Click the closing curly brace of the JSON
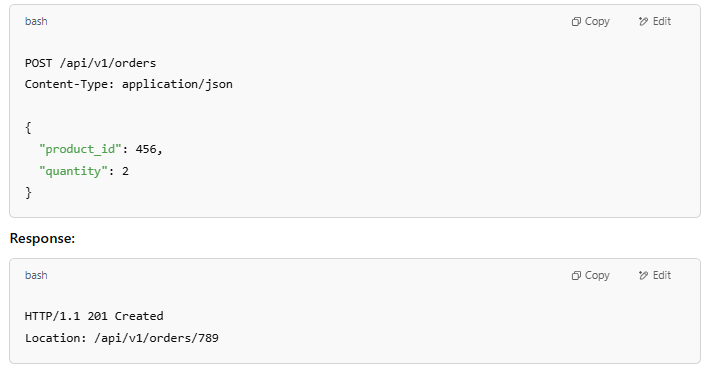This screenshot has height=372, width=712. [x=28, y=193]
